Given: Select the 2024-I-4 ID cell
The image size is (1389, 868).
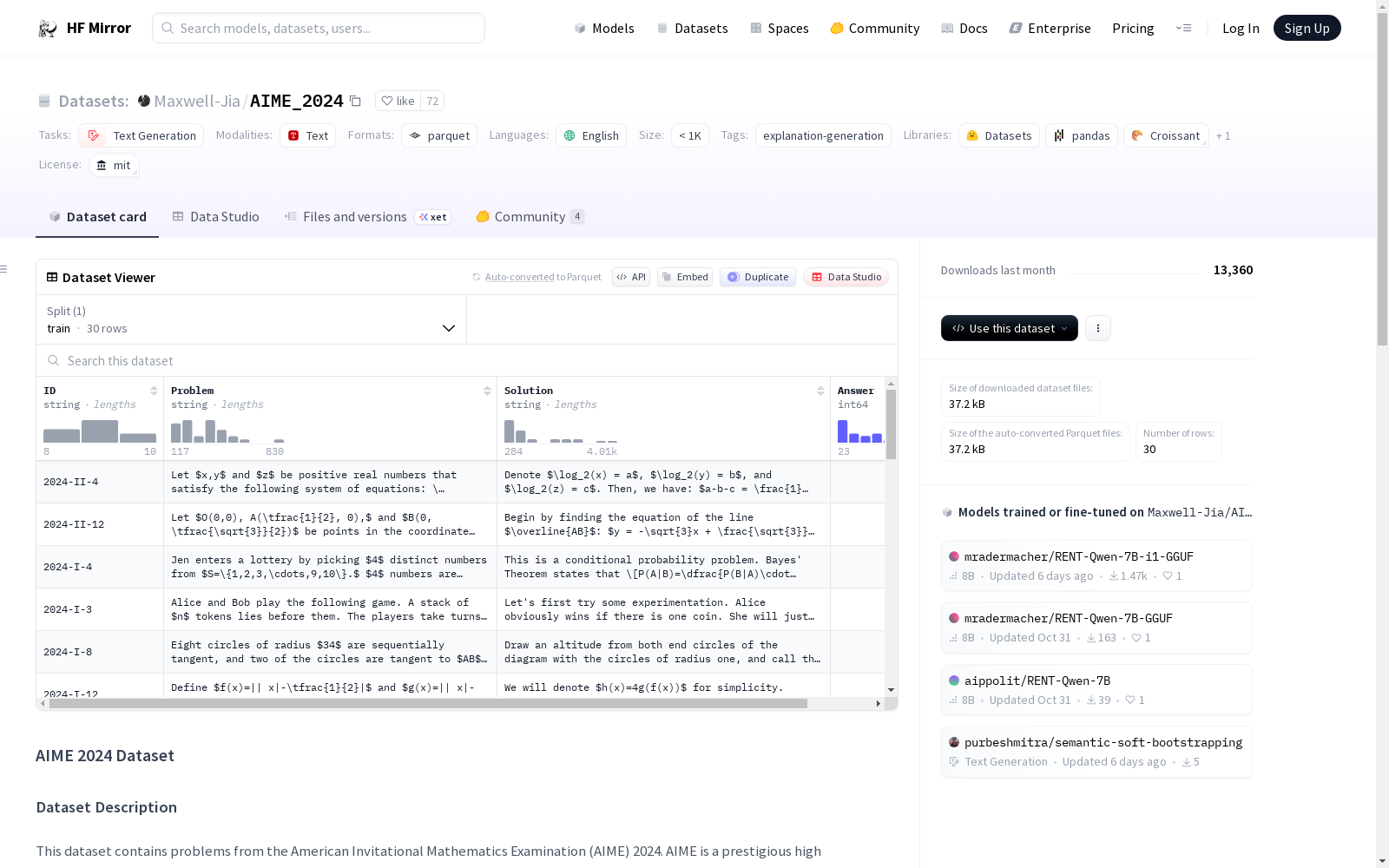Looking at the screenshot, I should (x=100, y=567).
